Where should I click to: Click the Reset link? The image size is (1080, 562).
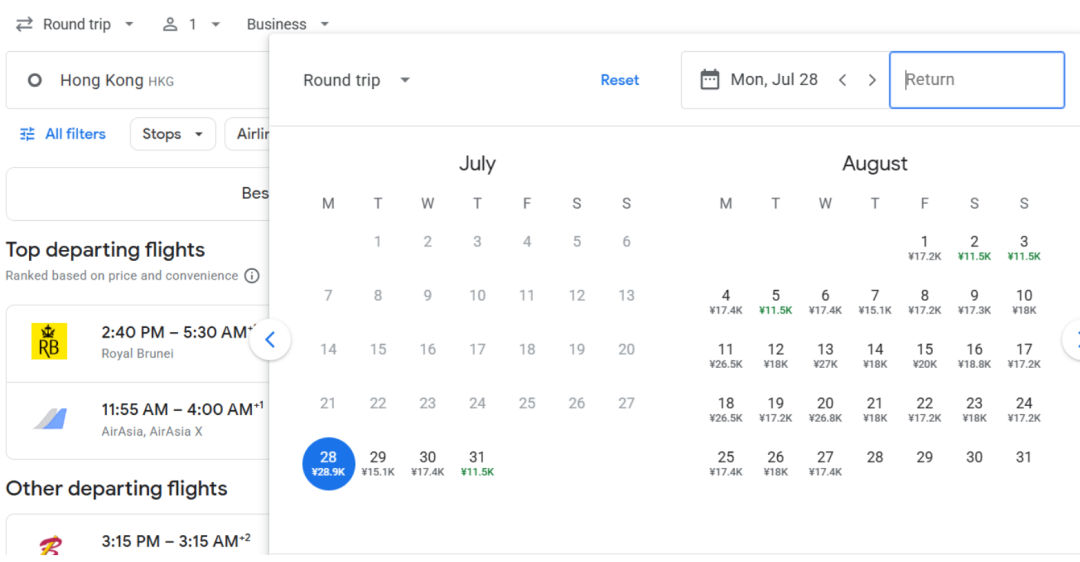click(x=619, y=80)
